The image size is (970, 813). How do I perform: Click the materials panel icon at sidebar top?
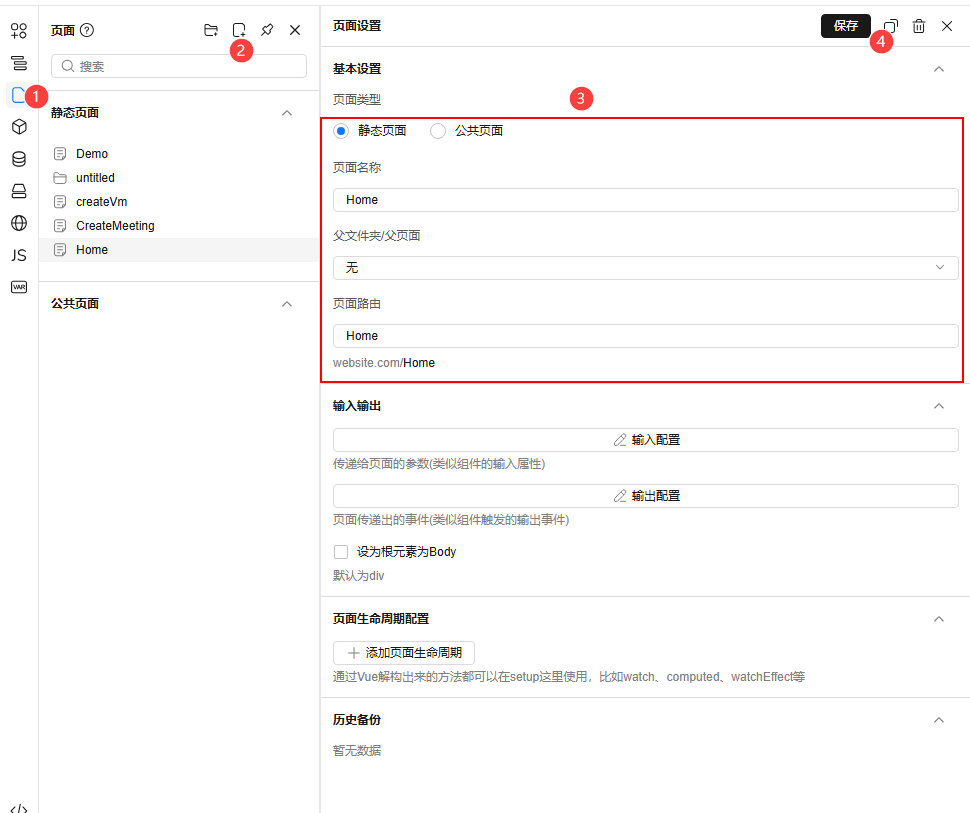point(18,31)
